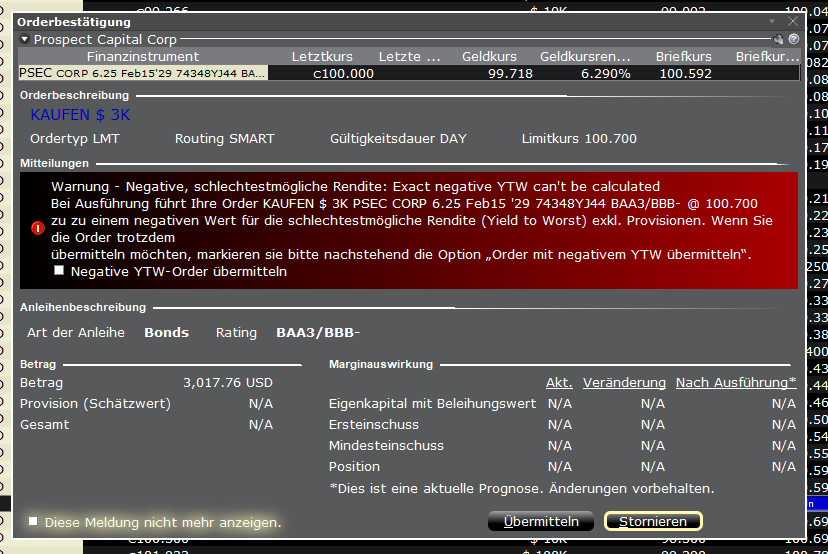Open the title bar dropdown arrow
Image resolution: width=828 pixels, height=554 pixels.
click(772, 21)
